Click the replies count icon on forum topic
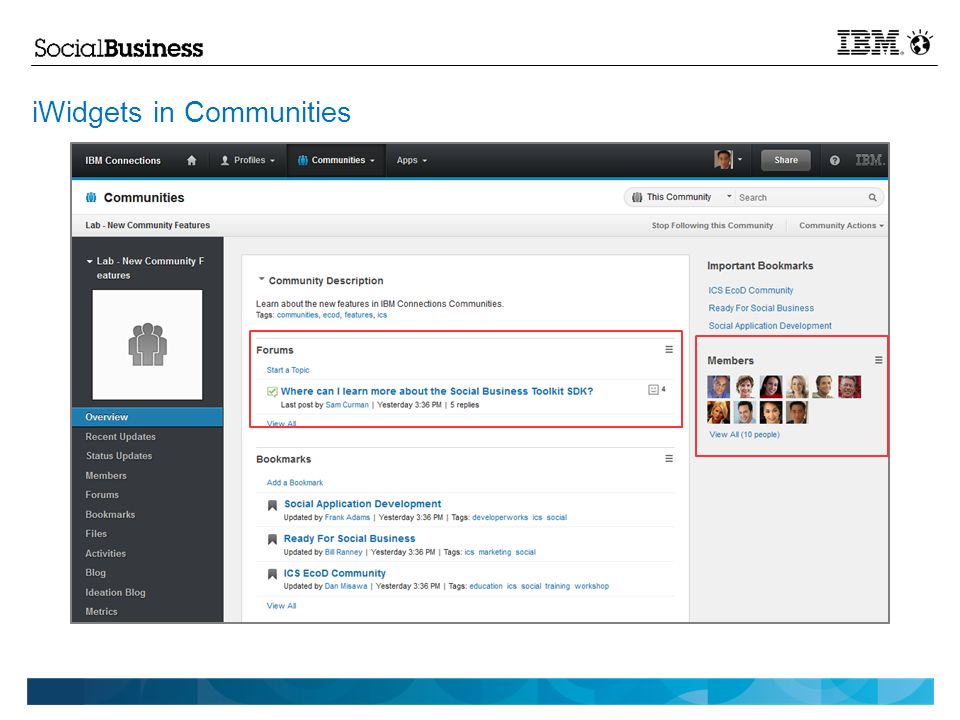Screen dimensions: 960x720 [653, 390]
